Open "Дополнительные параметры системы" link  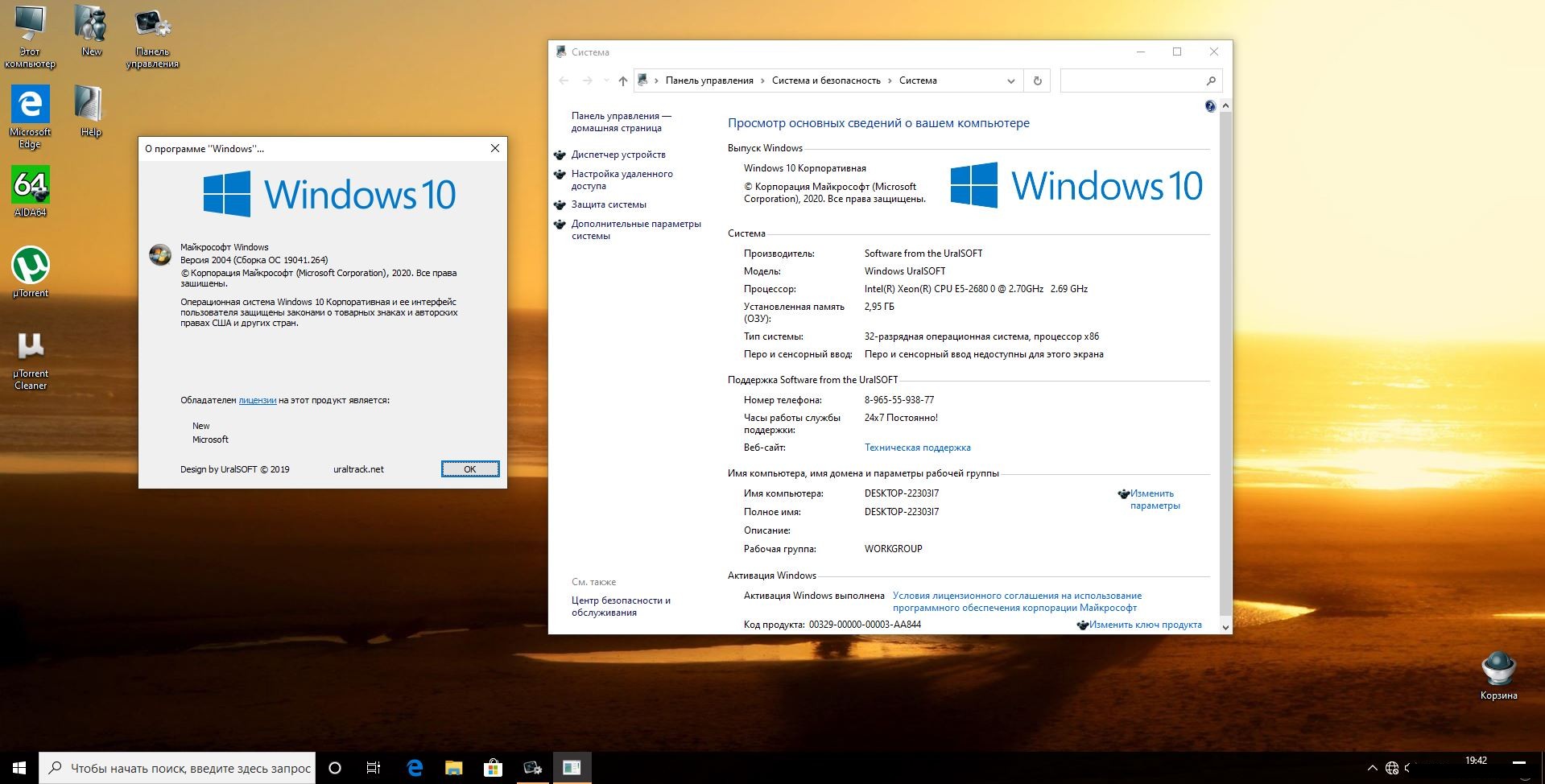(636, 229)
